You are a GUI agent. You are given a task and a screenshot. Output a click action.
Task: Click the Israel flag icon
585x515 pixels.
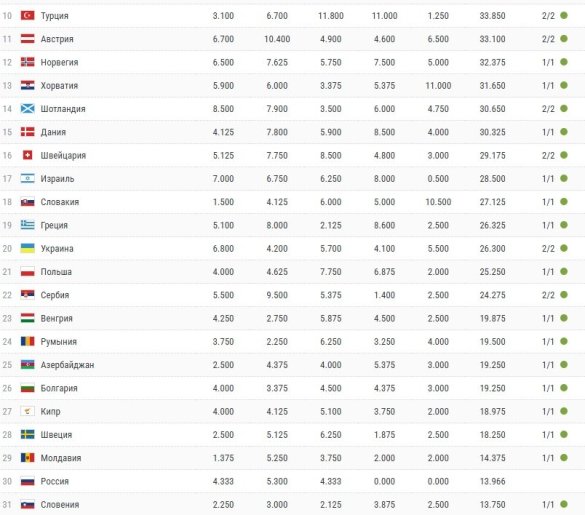(x=27, y=178)
